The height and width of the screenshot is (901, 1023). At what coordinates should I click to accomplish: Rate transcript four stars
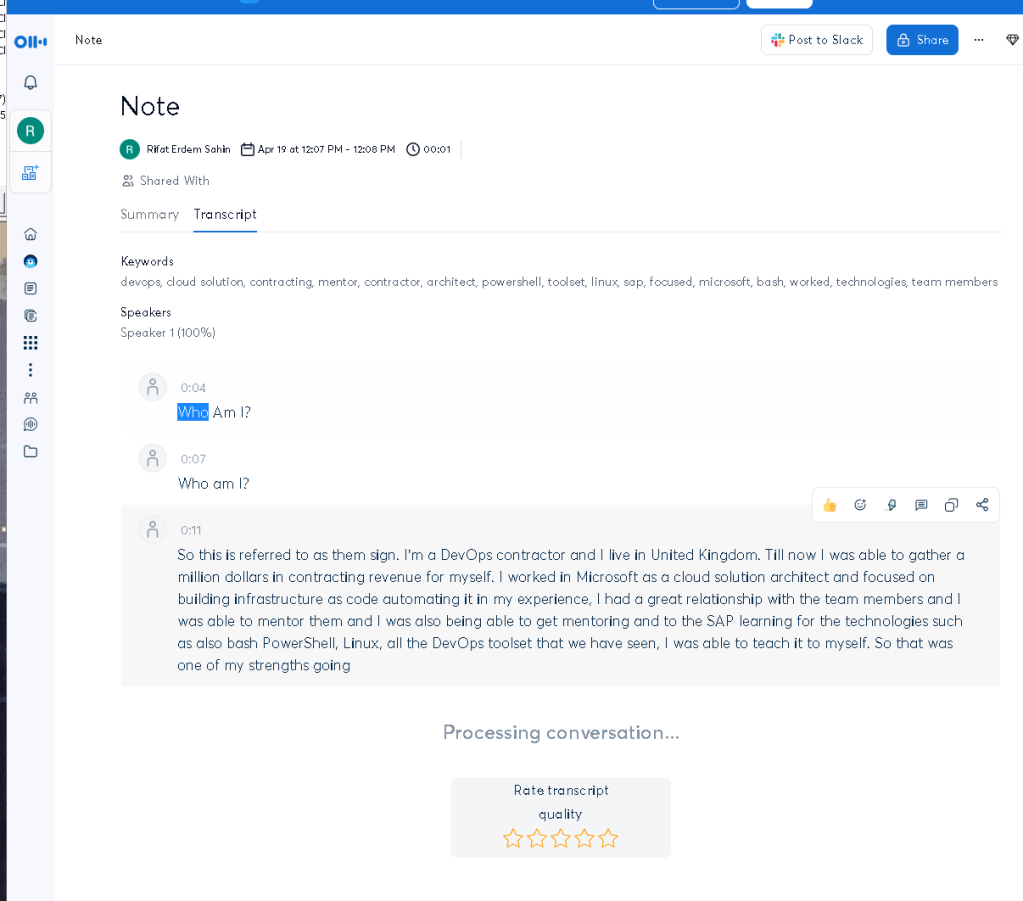pyautogui.click(x=584, y=838)
